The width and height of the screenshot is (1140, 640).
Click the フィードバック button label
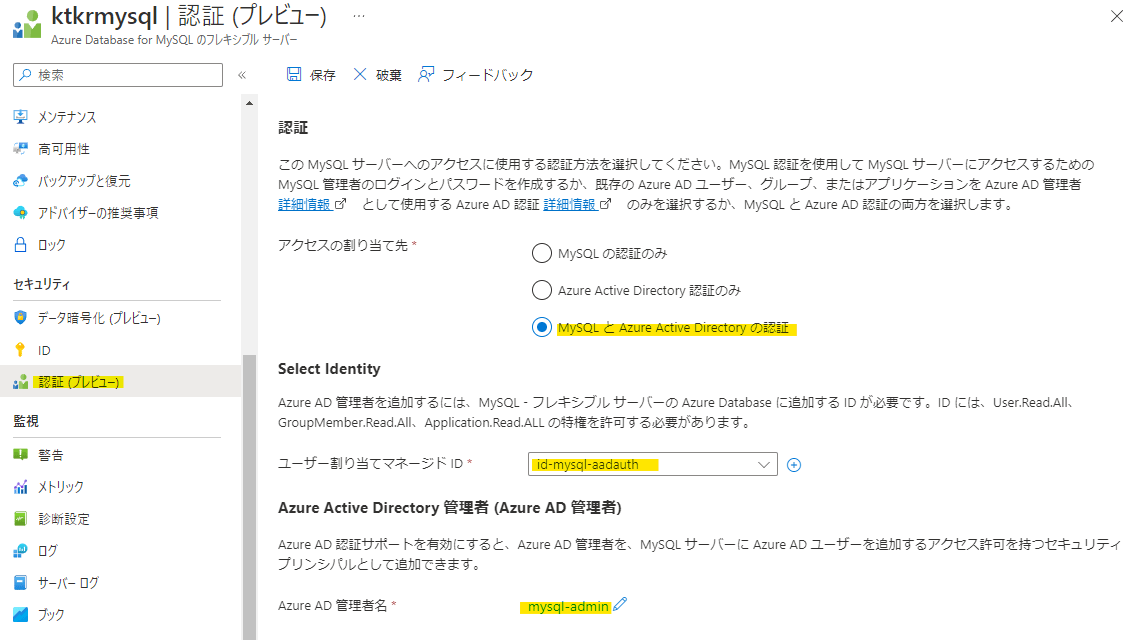click(x=488, y=75)
